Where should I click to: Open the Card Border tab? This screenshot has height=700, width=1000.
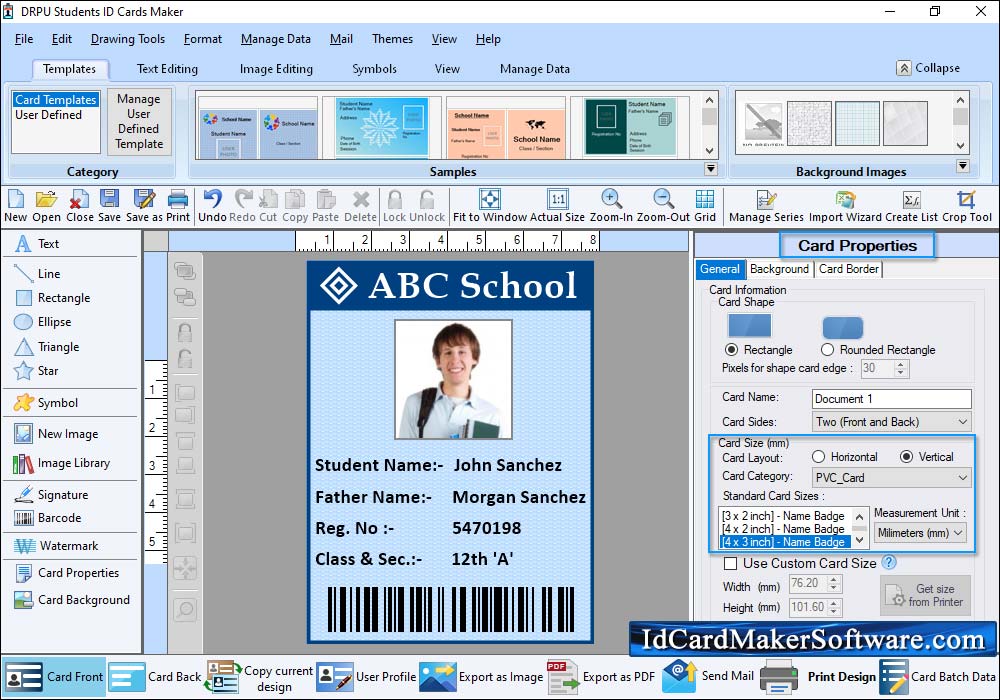point(848,269)
